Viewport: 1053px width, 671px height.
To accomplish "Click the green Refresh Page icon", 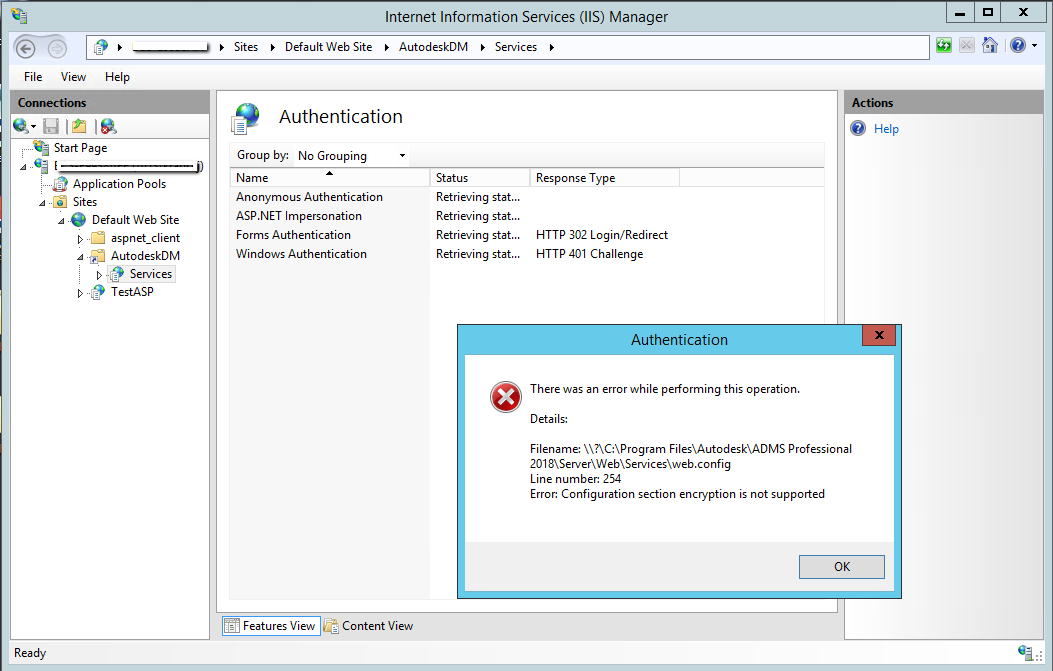I will [944, 46].
